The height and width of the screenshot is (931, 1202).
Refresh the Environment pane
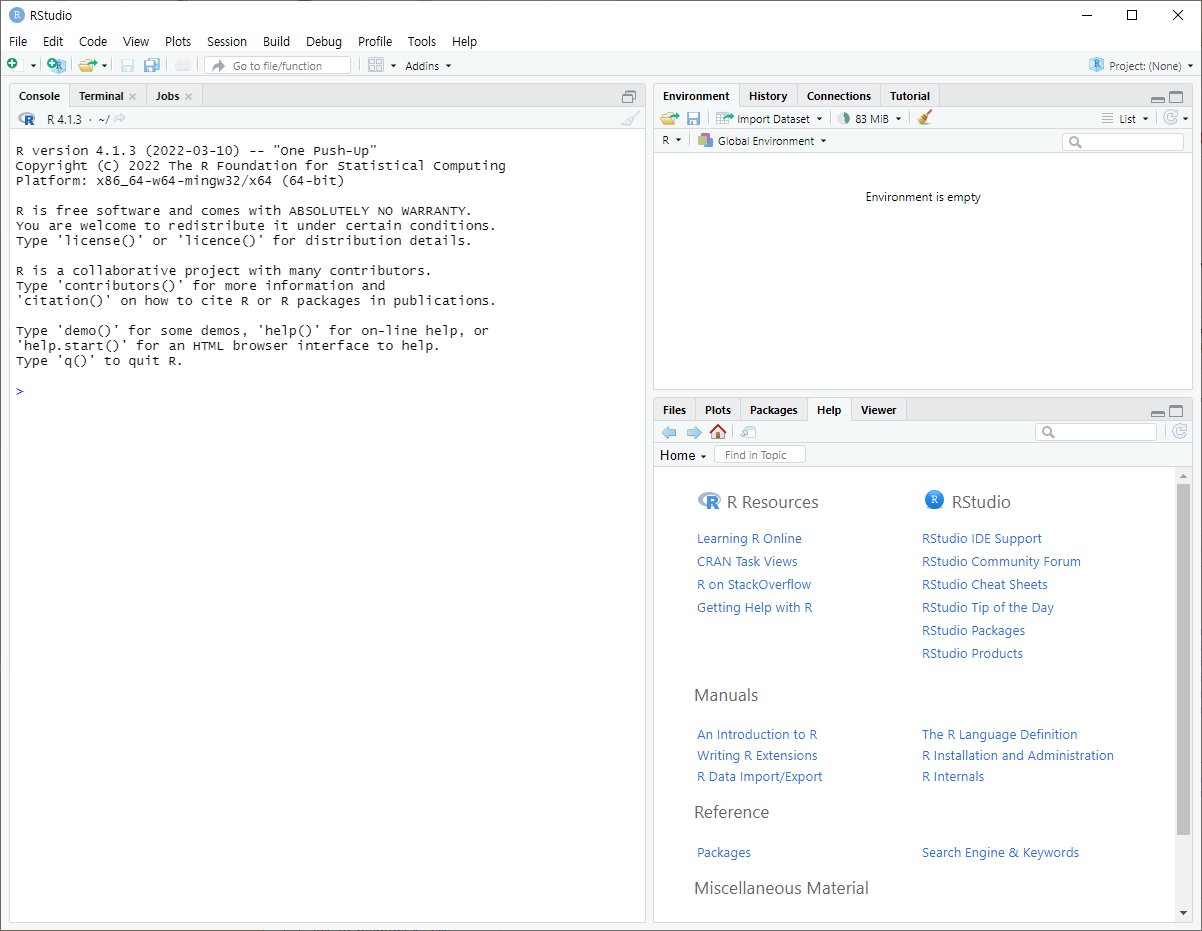click(x=1170, y=118)
